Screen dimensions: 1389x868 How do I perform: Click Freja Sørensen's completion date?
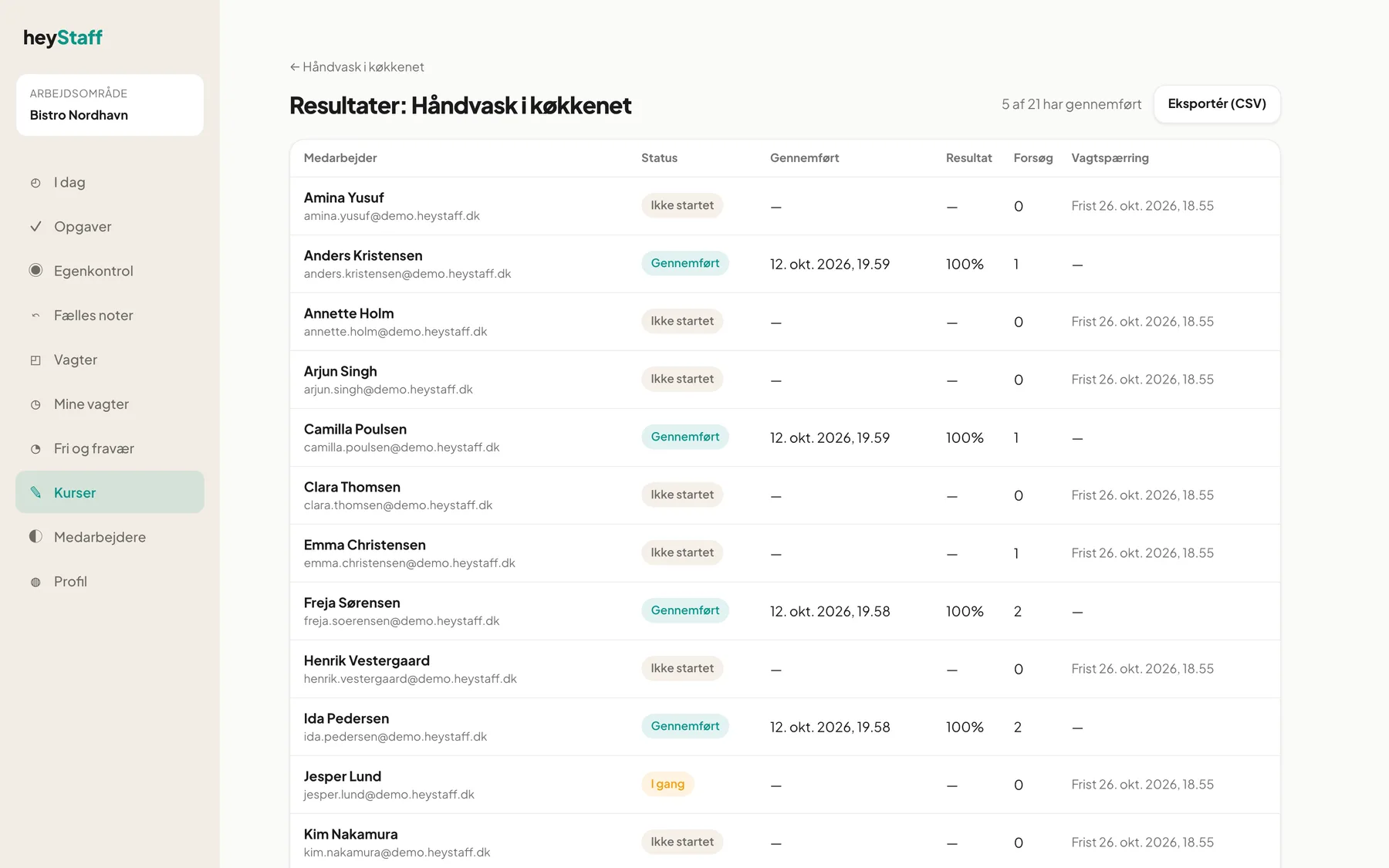830,611
